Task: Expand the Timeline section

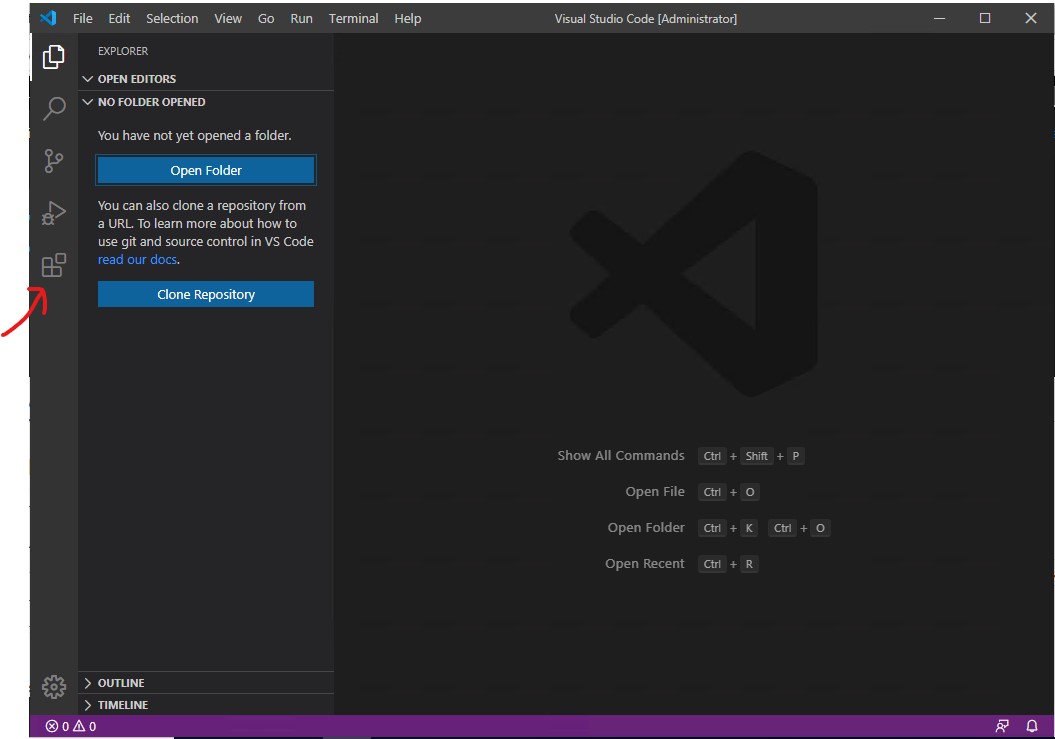Action: [206, 705]
